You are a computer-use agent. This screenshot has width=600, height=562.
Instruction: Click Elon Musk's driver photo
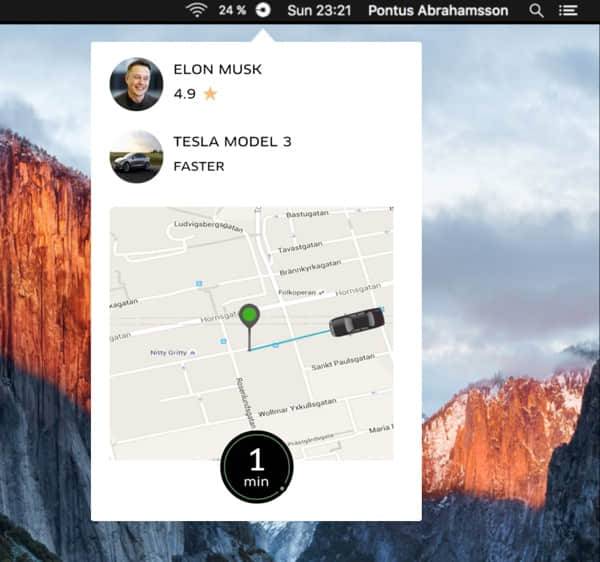point(136,84)
